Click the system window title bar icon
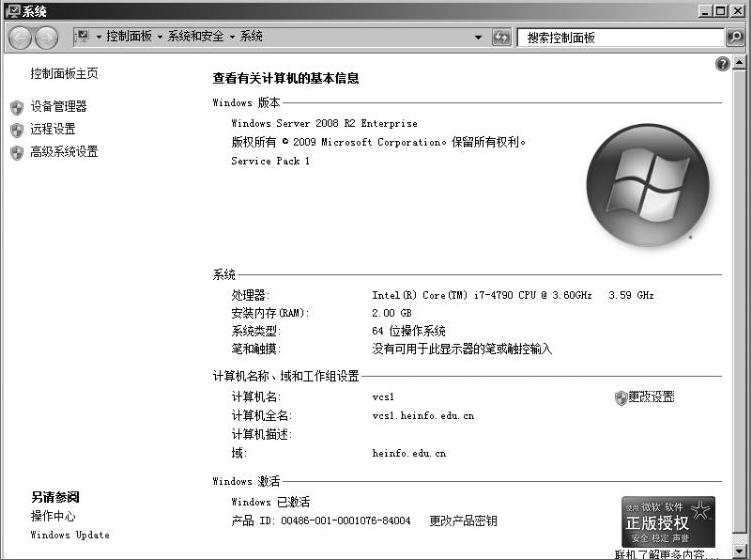751x560 pixels. point(13,11)
